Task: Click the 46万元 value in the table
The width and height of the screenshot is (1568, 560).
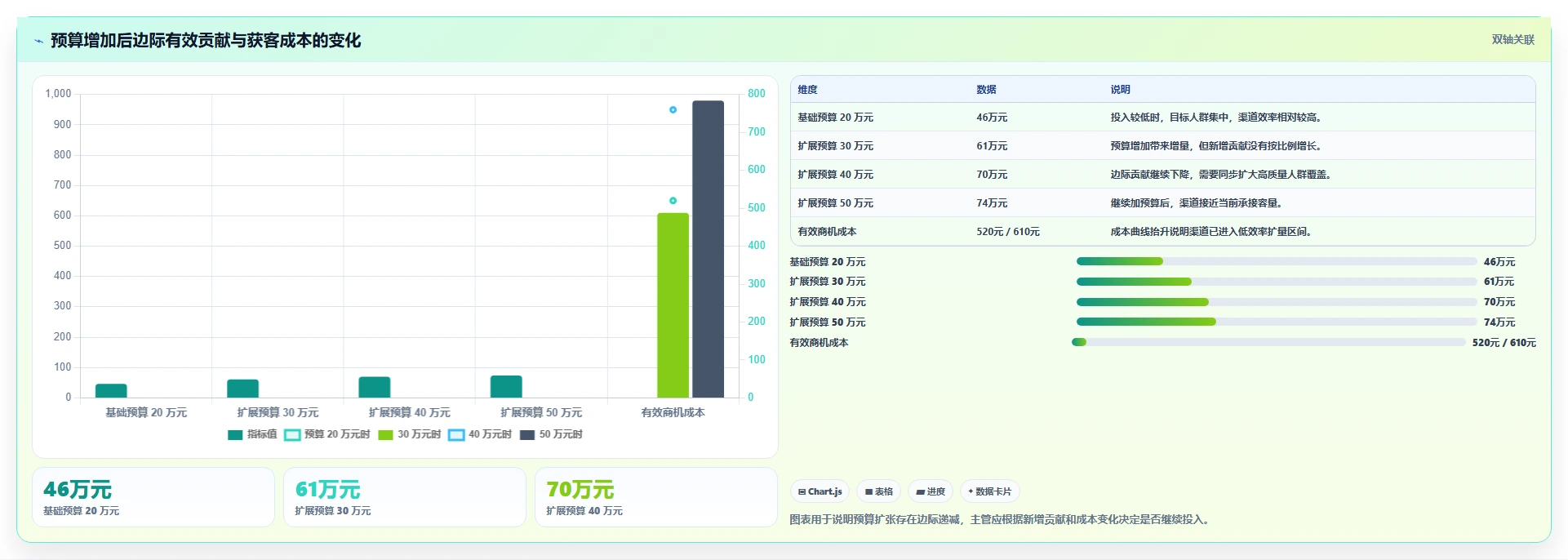Action: tap(992, 118)
